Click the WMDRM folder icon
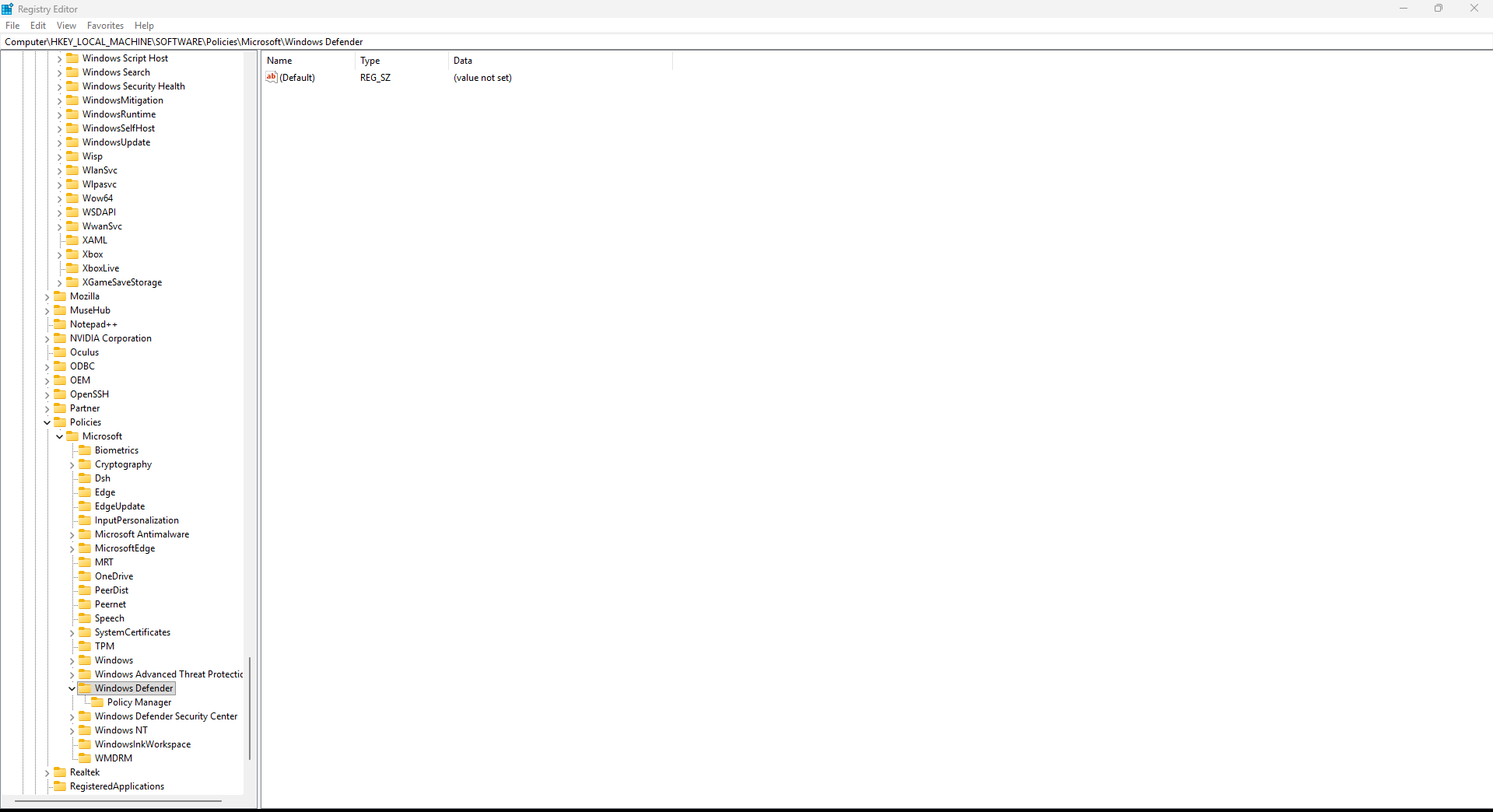1493x812 pixels. pos(86,758)
